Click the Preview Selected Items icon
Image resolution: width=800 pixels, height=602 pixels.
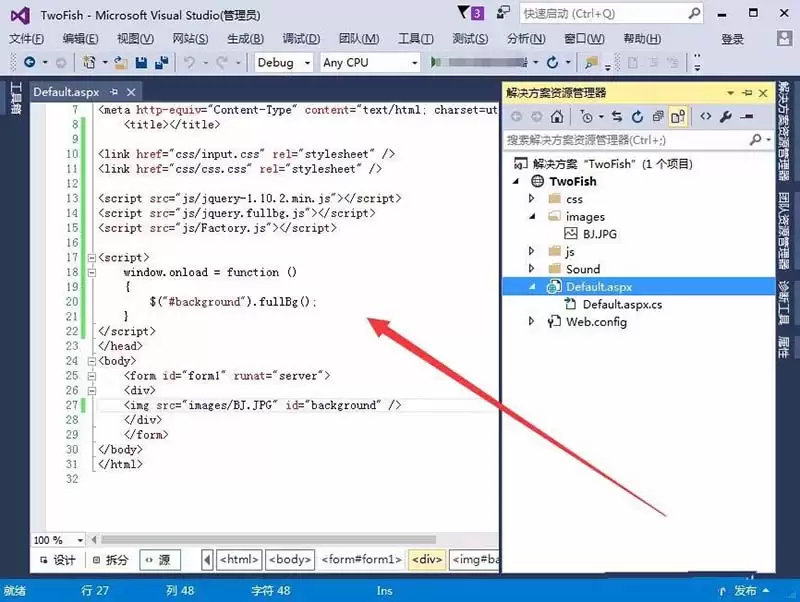tap(681, 115)
